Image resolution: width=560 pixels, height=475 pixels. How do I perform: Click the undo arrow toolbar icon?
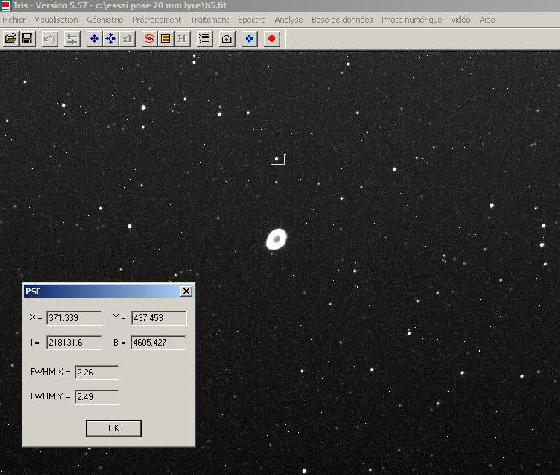[x=50, y=39]
